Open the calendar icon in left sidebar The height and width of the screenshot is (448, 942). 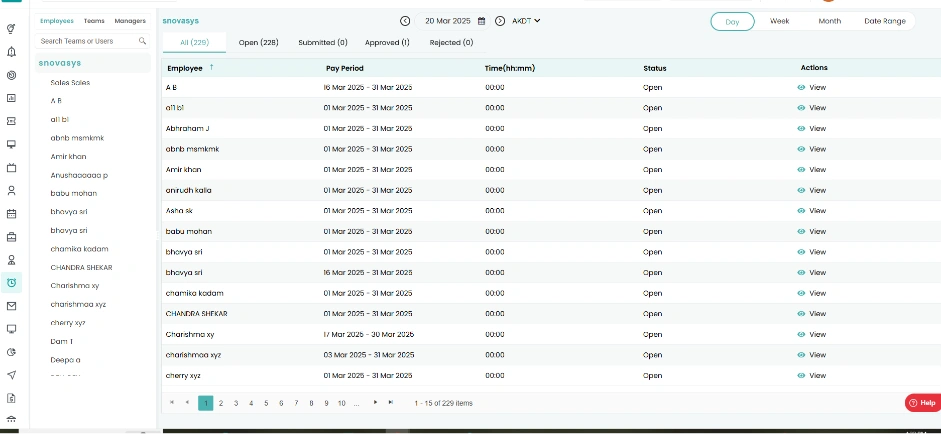click(x=11, y=214)
